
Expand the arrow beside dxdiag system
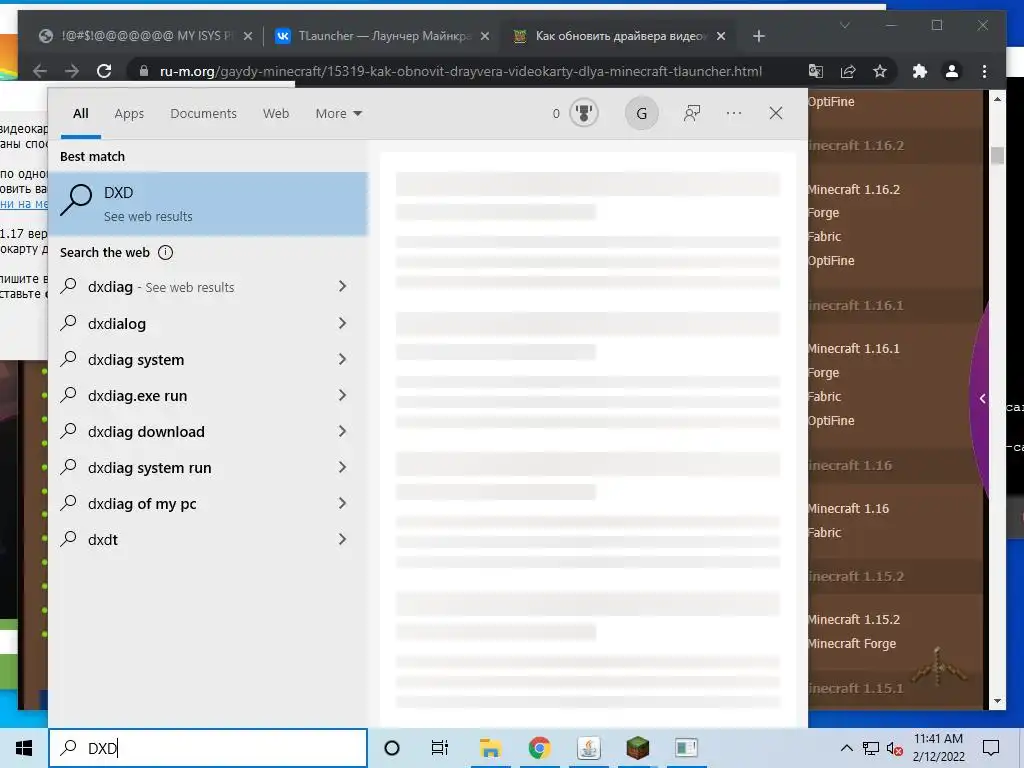[x=342, y=359]
